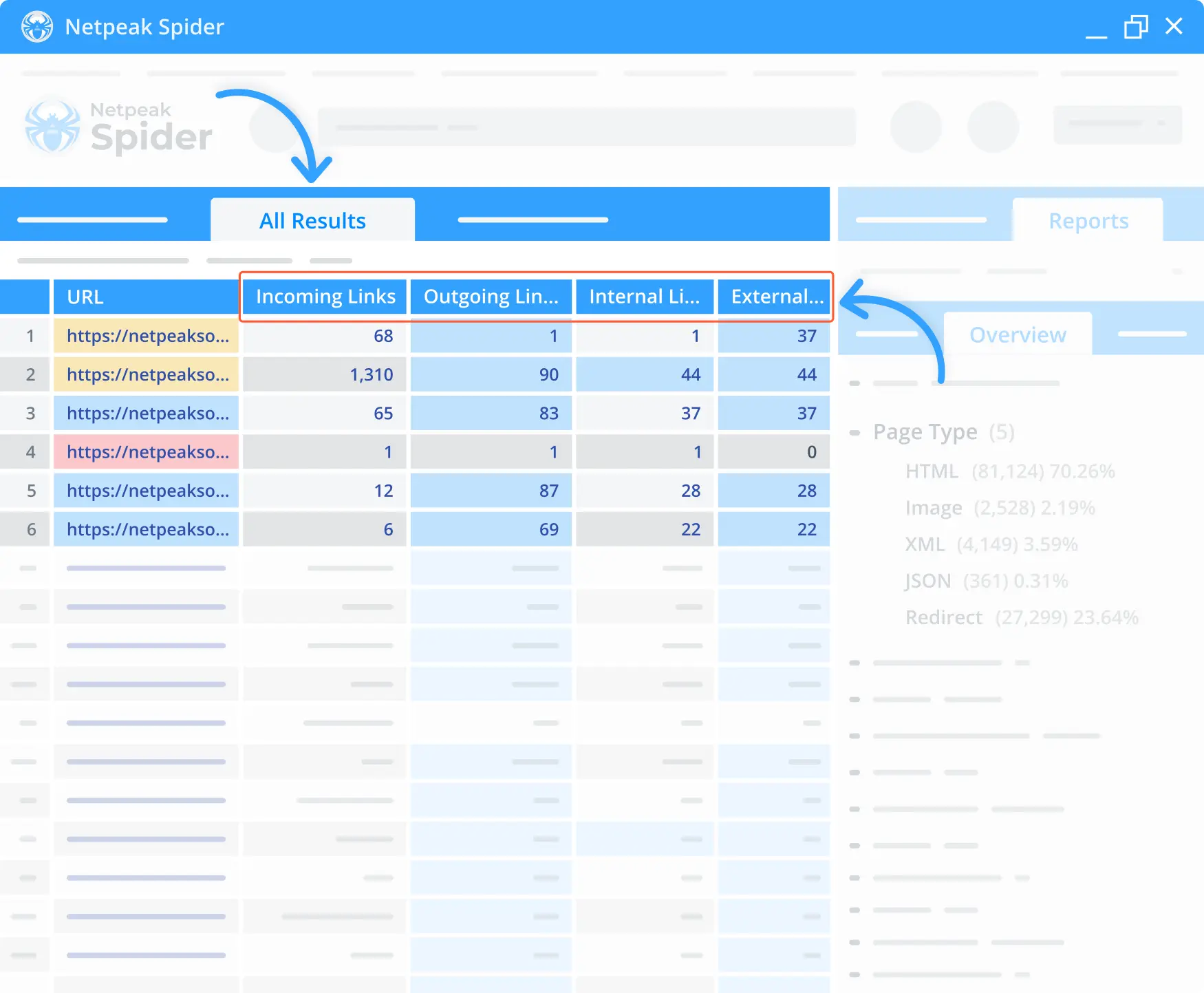
Task: Click the URL input field in toolbar
Action: [x=586, y=127]
